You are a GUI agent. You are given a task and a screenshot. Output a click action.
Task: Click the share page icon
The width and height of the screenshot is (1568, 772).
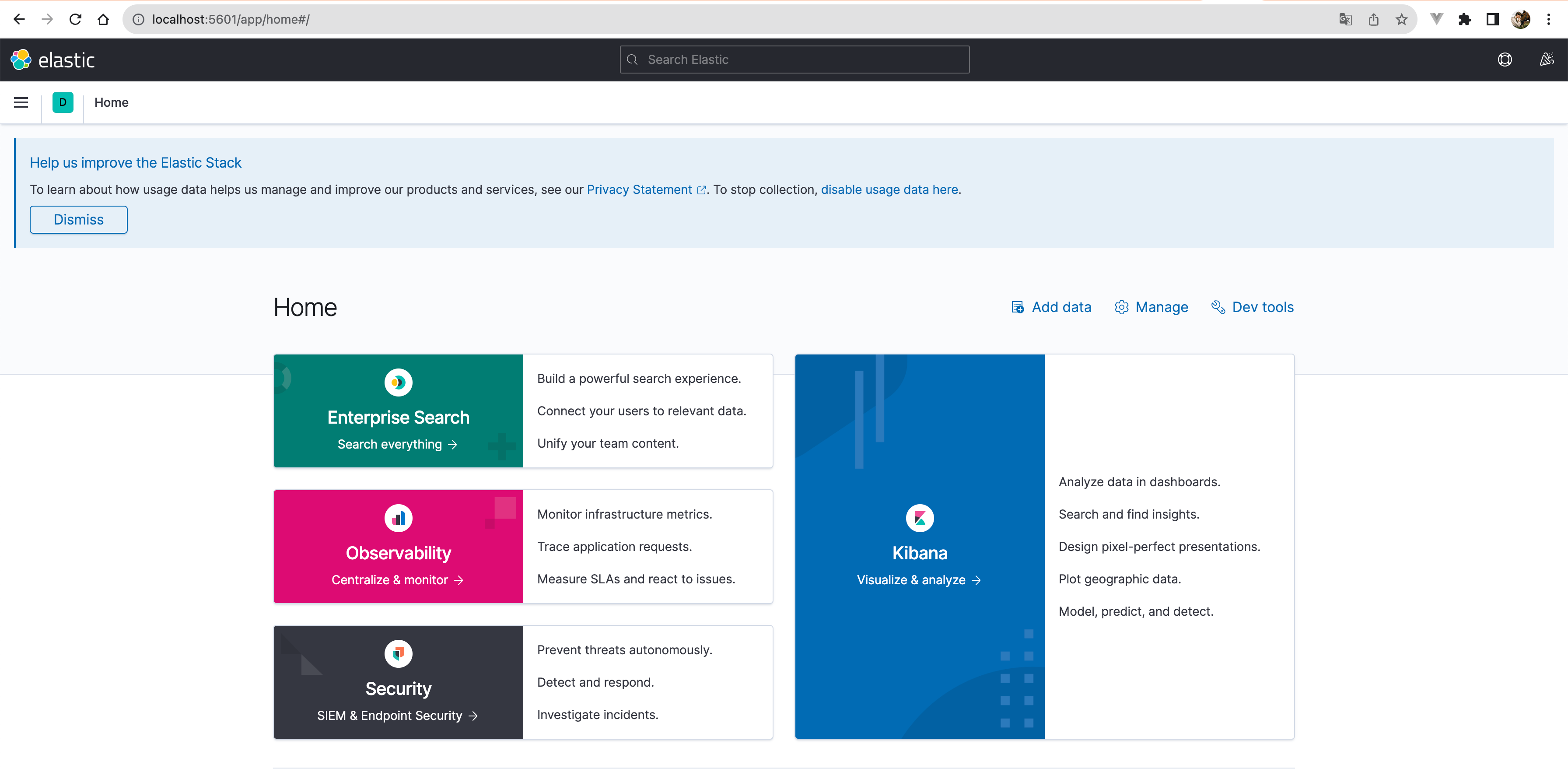[x=1373, y=20]
